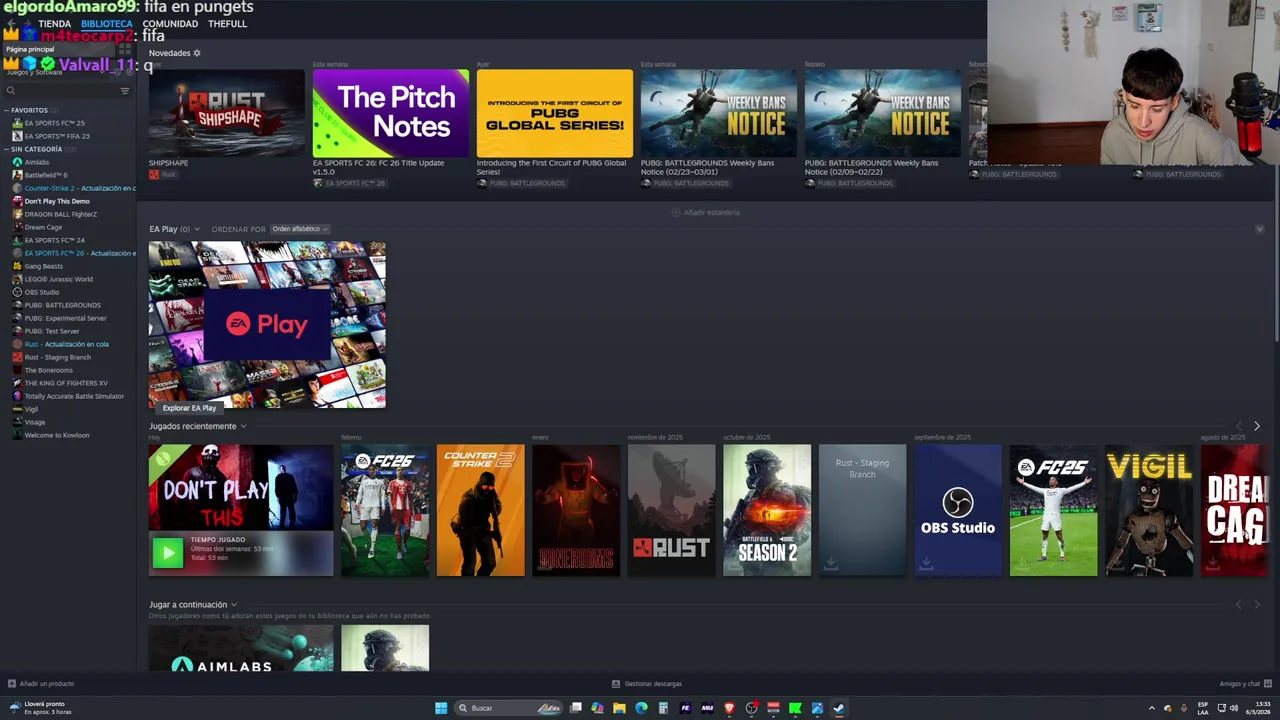
Task: Select EA SPORTS FC 26 game cover
Action: pyautogui.click(x=385, y=510)
